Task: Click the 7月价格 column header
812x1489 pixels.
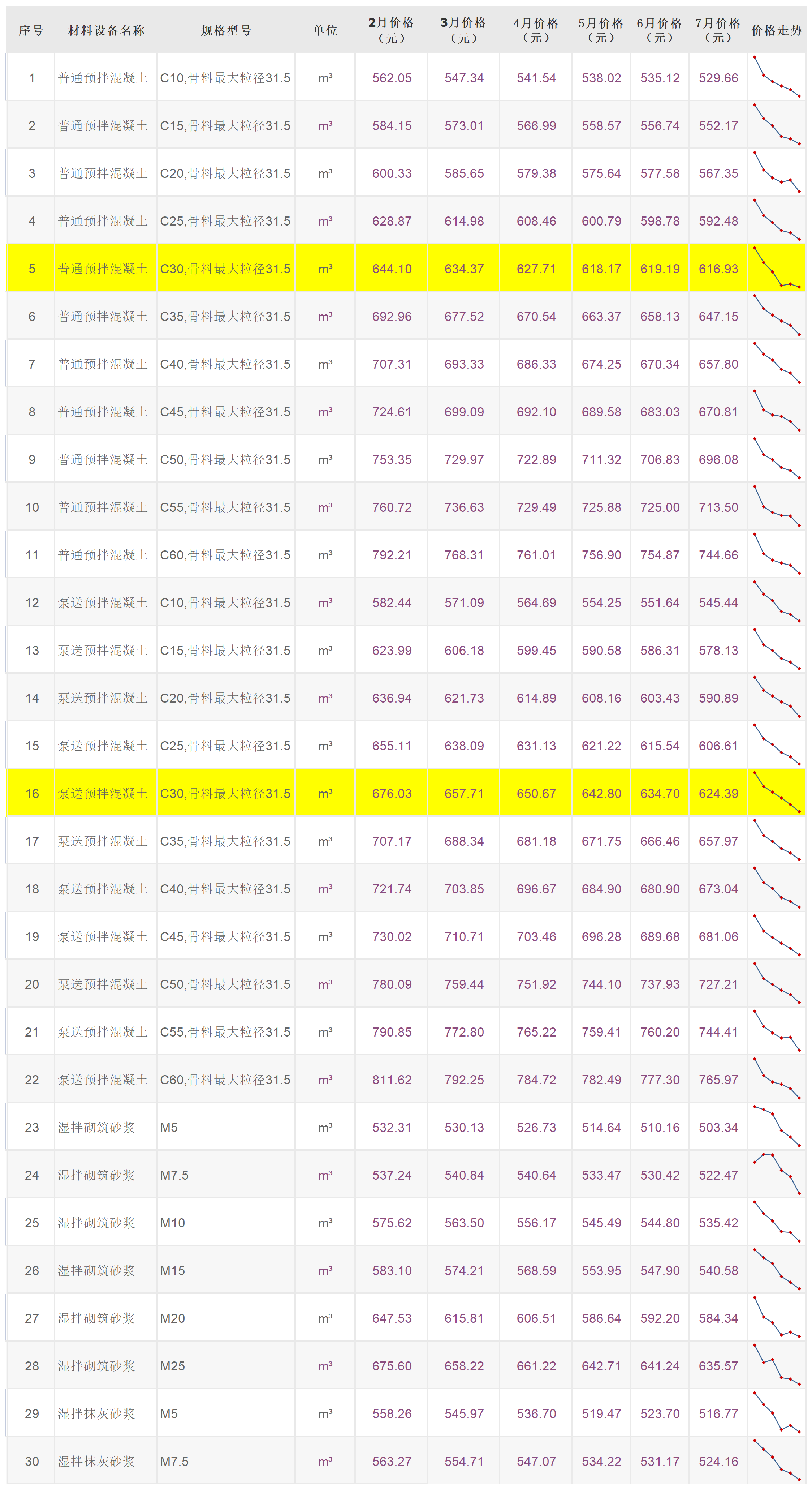Action: (x=718, y=30)
